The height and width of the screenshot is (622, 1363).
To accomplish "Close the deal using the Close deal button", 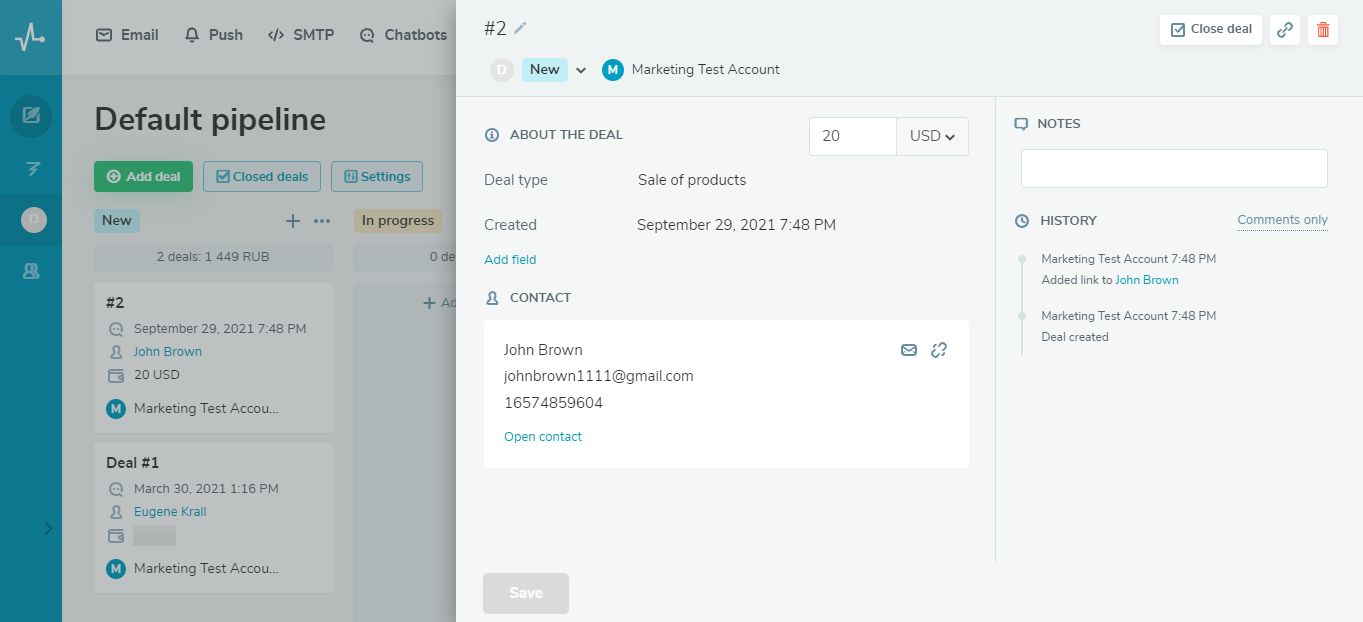I will [x=1210, y=29].
